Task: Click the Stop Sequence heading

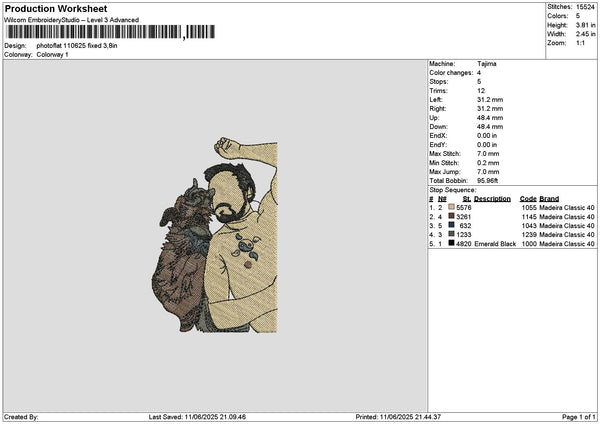Action: pyautogui.click(x=453, y=190)
